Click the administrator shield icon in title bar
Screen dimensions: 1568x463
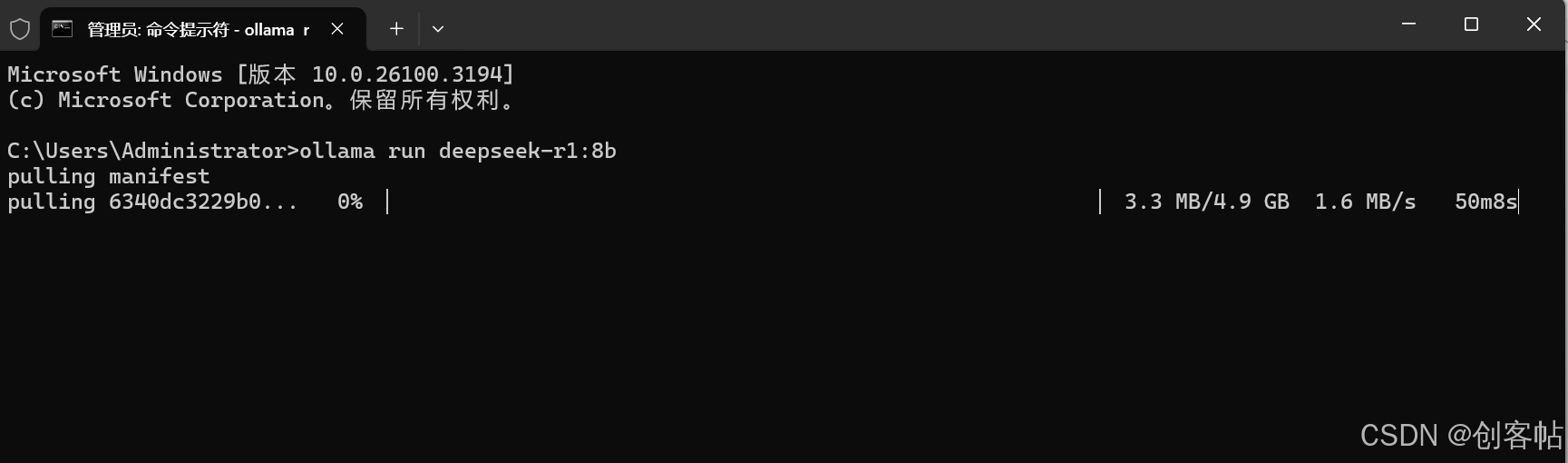(x=20, y=29)
